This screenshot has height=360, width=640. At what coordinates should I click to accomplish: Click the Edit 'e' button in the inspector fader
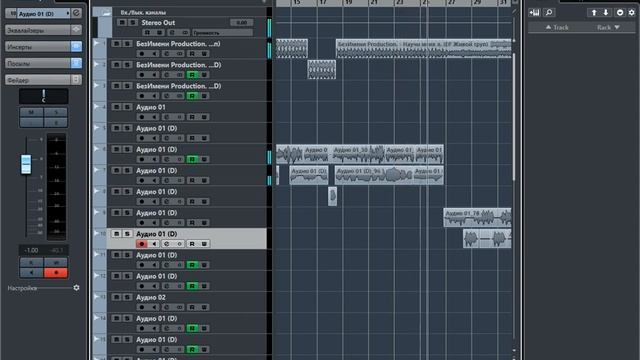click(x=56, y=122)
